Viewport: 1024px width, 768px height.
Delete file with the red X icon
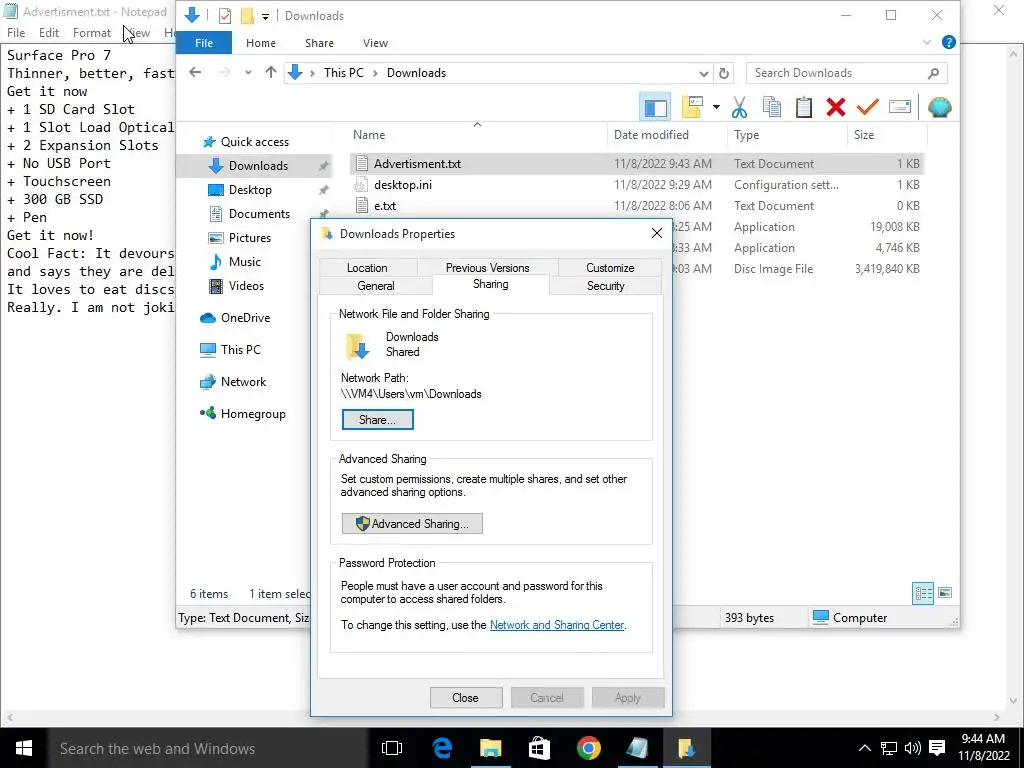pos(836,107)
